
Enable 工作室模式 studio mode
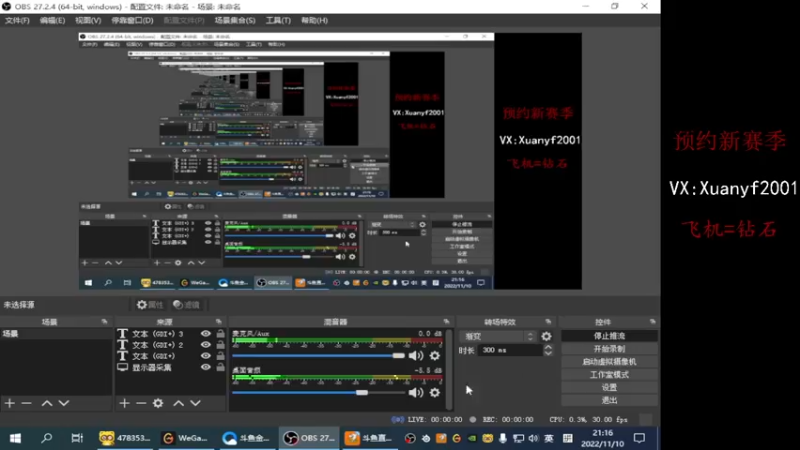[x=609, y=374]
